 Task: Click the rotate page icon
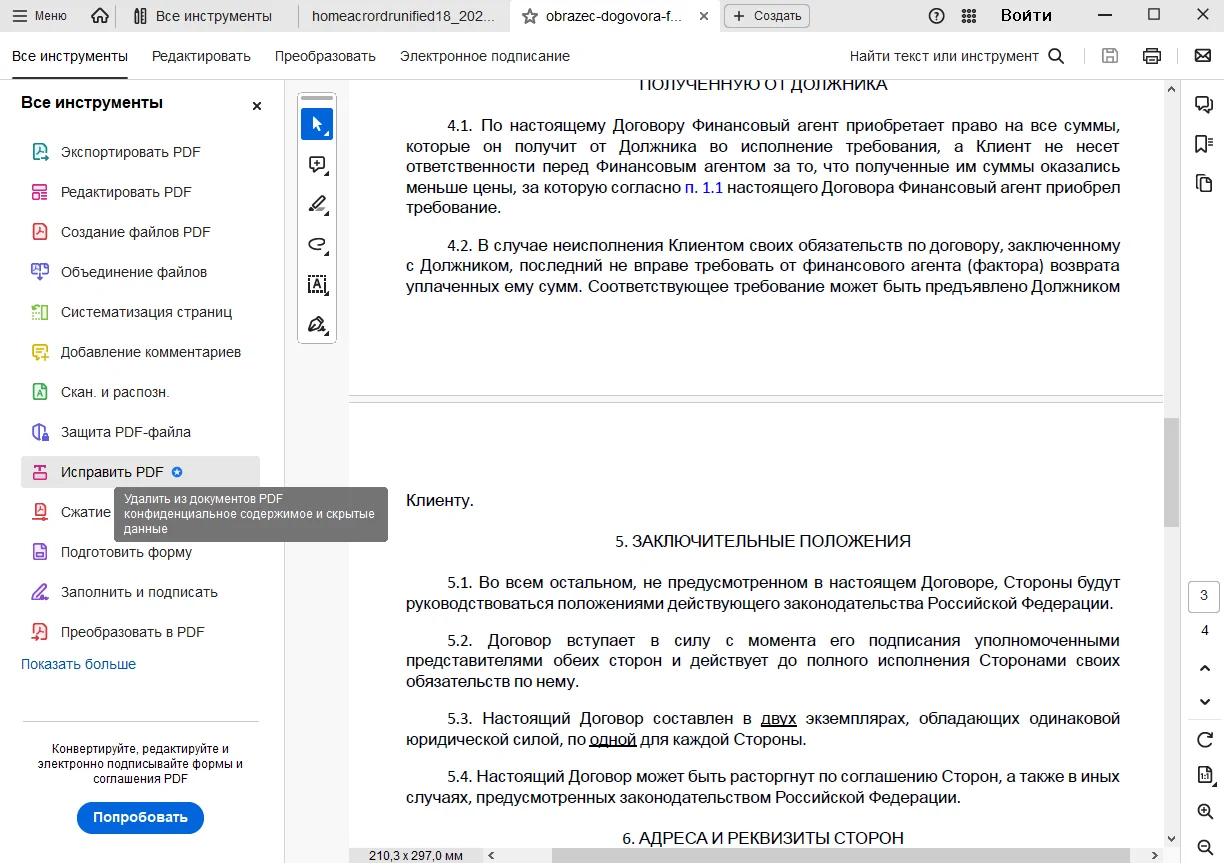pos(1204,739)
